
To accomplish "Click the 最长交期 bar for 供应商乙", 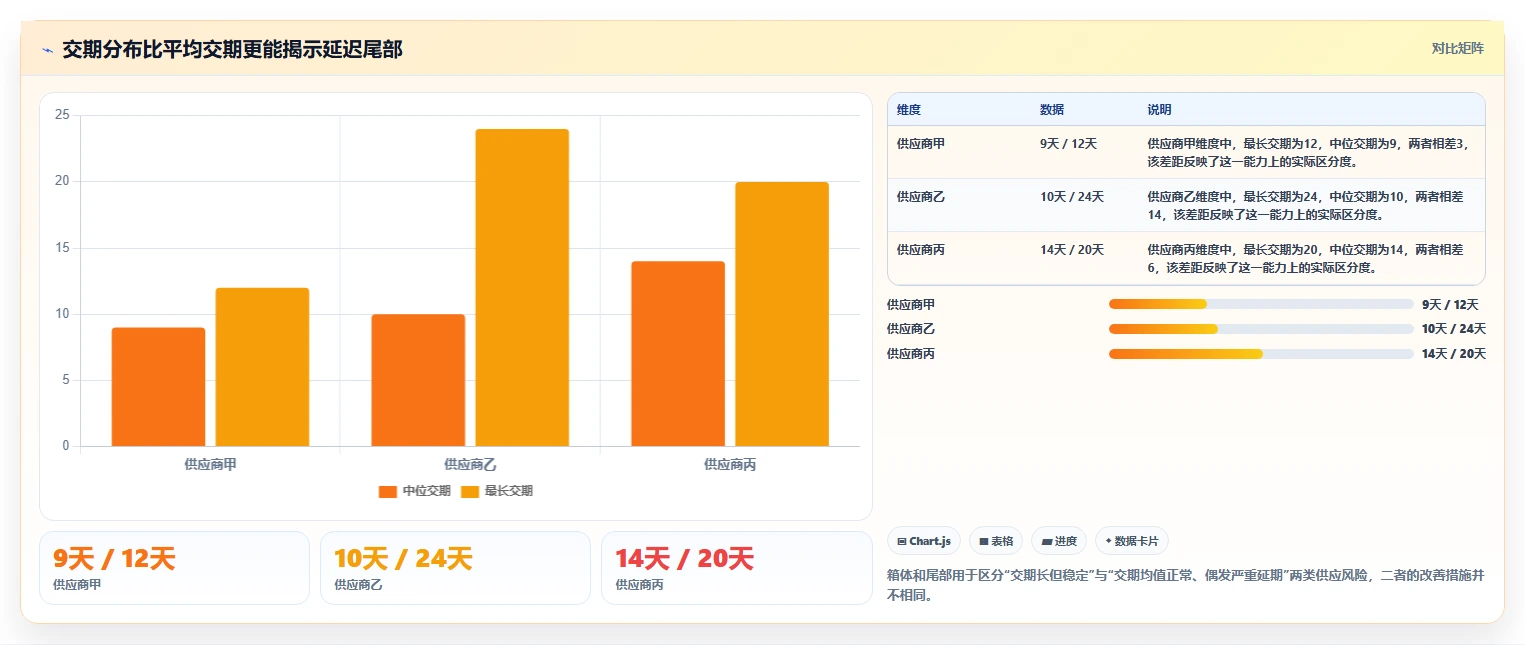I will tap(522, 288).
